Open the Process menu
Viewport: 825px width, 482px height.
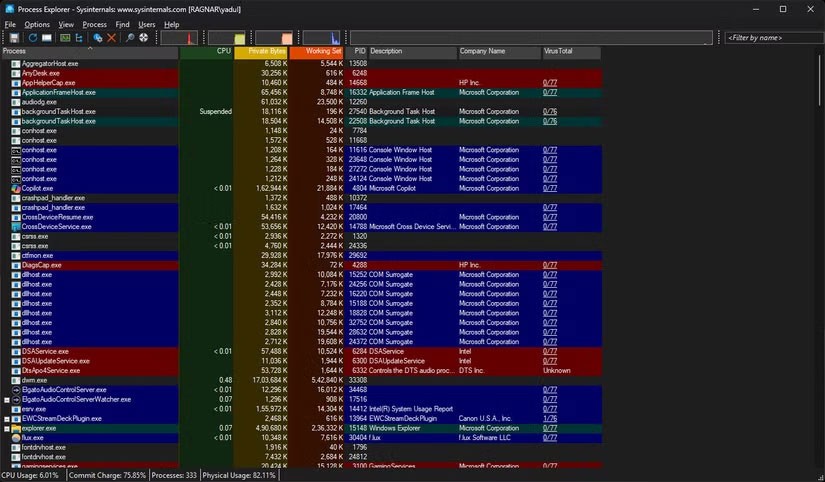coord(94,24)
